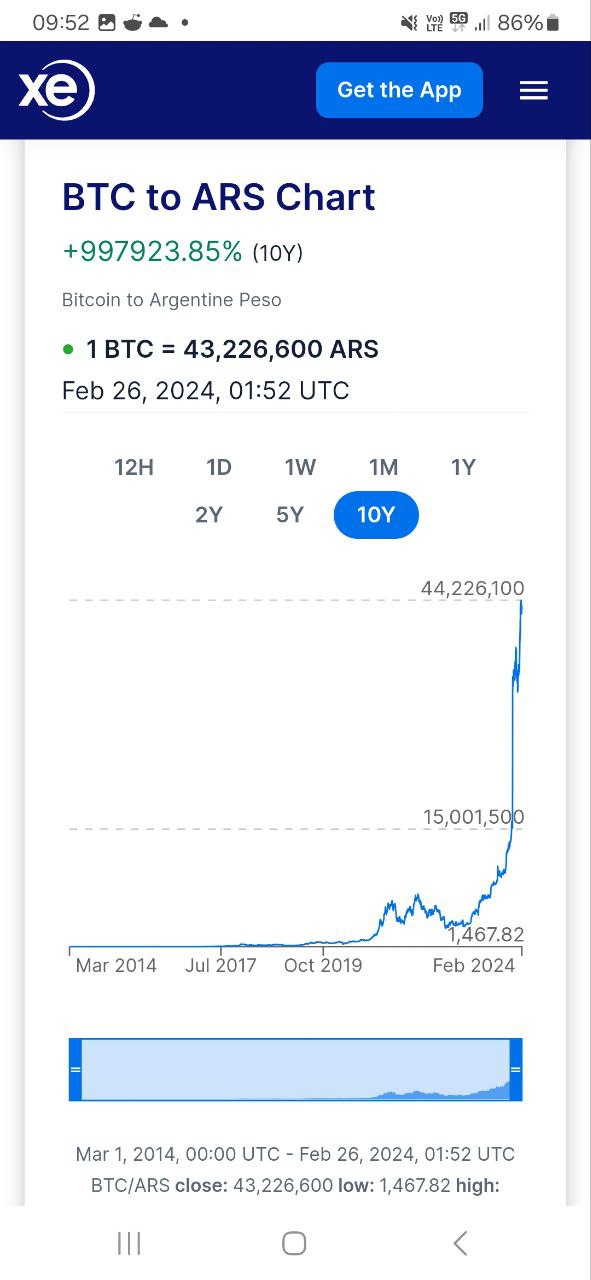Tap the gallery notification icon in status bar
The width and height of the screenshot is (591, 1280).
pyautogui.click(x=107, y=22)
